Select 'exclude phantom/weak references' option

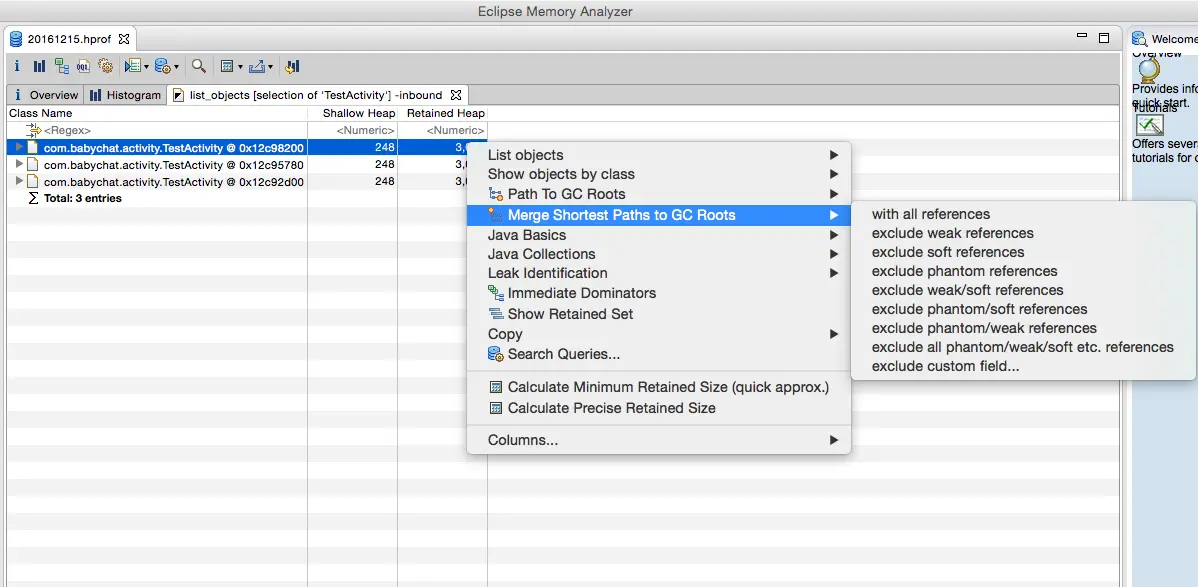click(1023, 329)
